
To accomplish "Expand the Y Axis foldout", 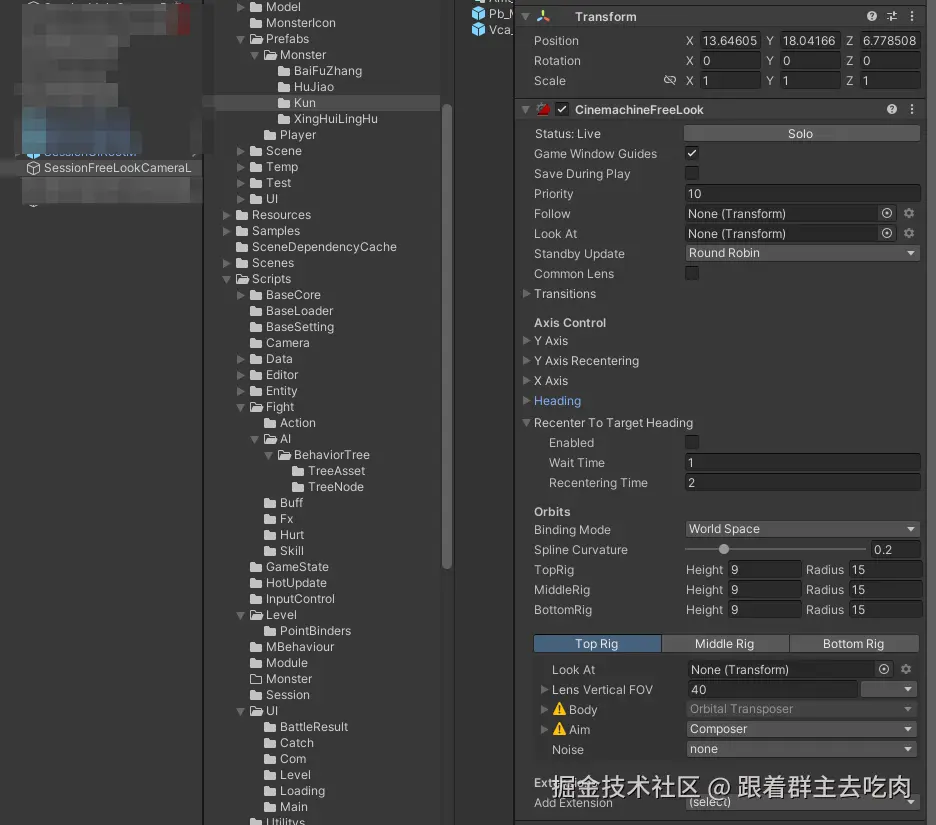I will (x=526, y=341).
